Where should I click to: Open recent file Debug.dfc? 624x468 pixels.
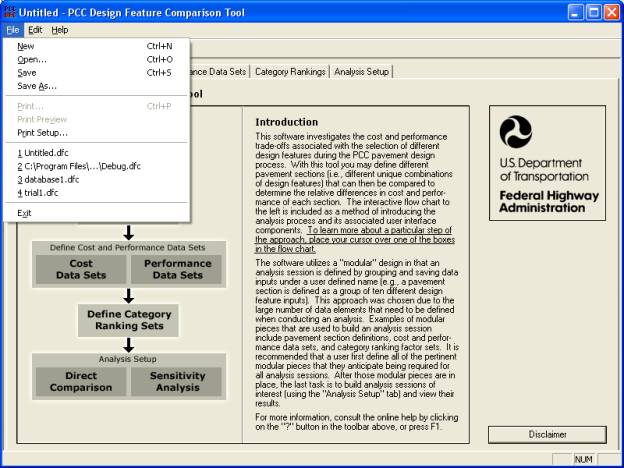(x=96, y=166)
